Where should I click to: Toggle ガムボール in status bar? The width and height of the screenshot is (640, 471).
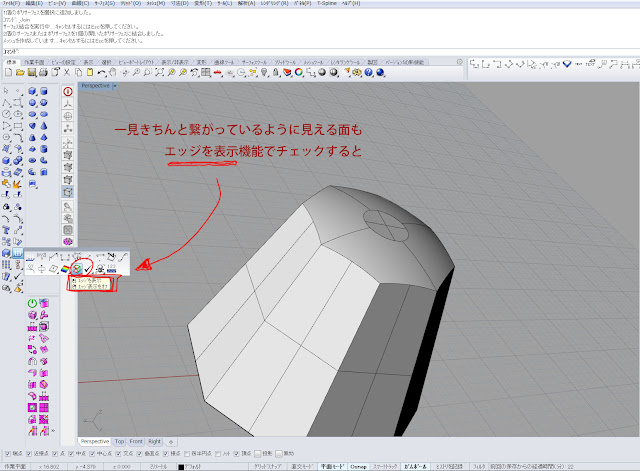[415, 467]
